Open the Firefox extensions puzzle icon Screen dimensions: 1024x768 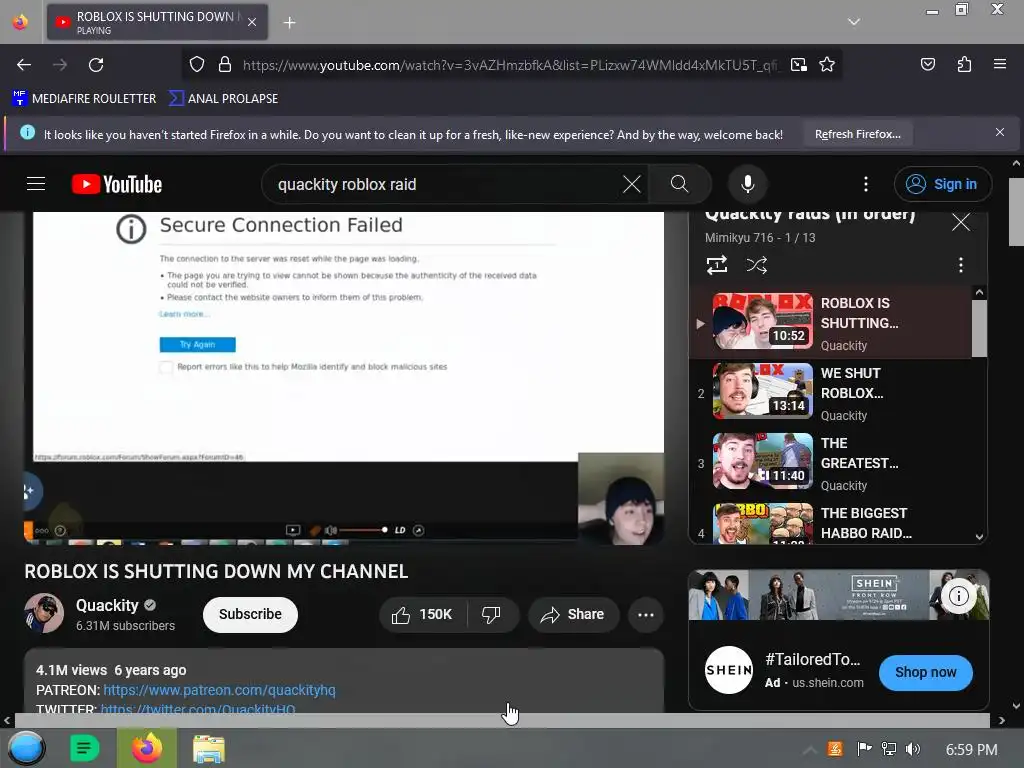(x=964, y=65)
